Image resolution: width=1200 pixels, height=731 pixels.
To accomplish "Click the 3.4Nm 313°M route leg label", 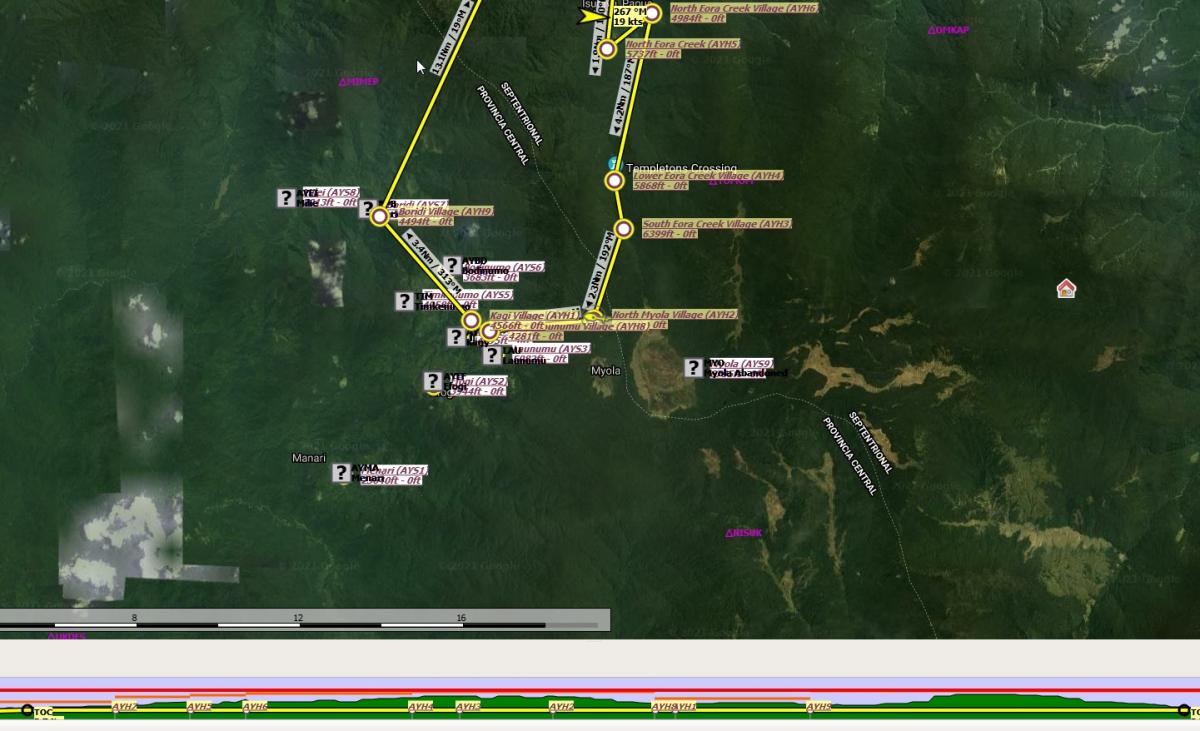I will 434,260.
